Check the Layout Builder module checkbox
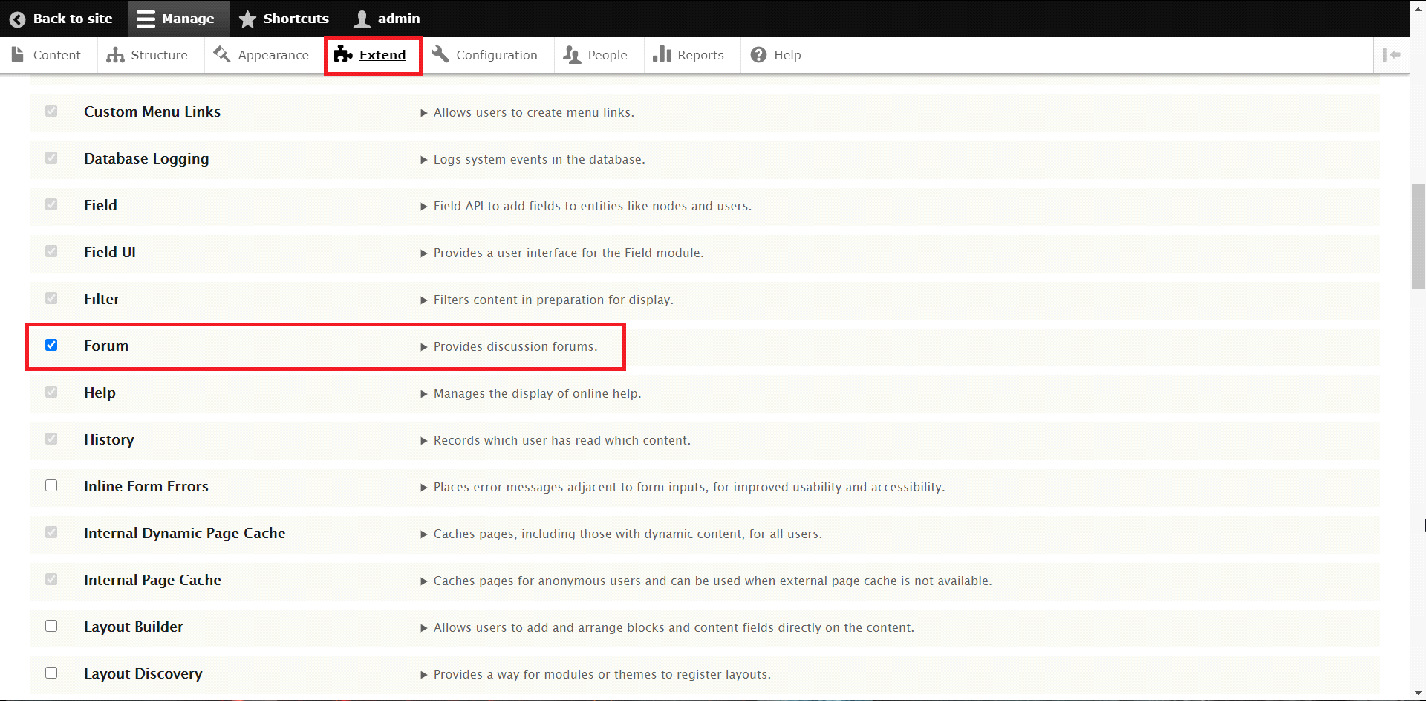 (51, 626)
